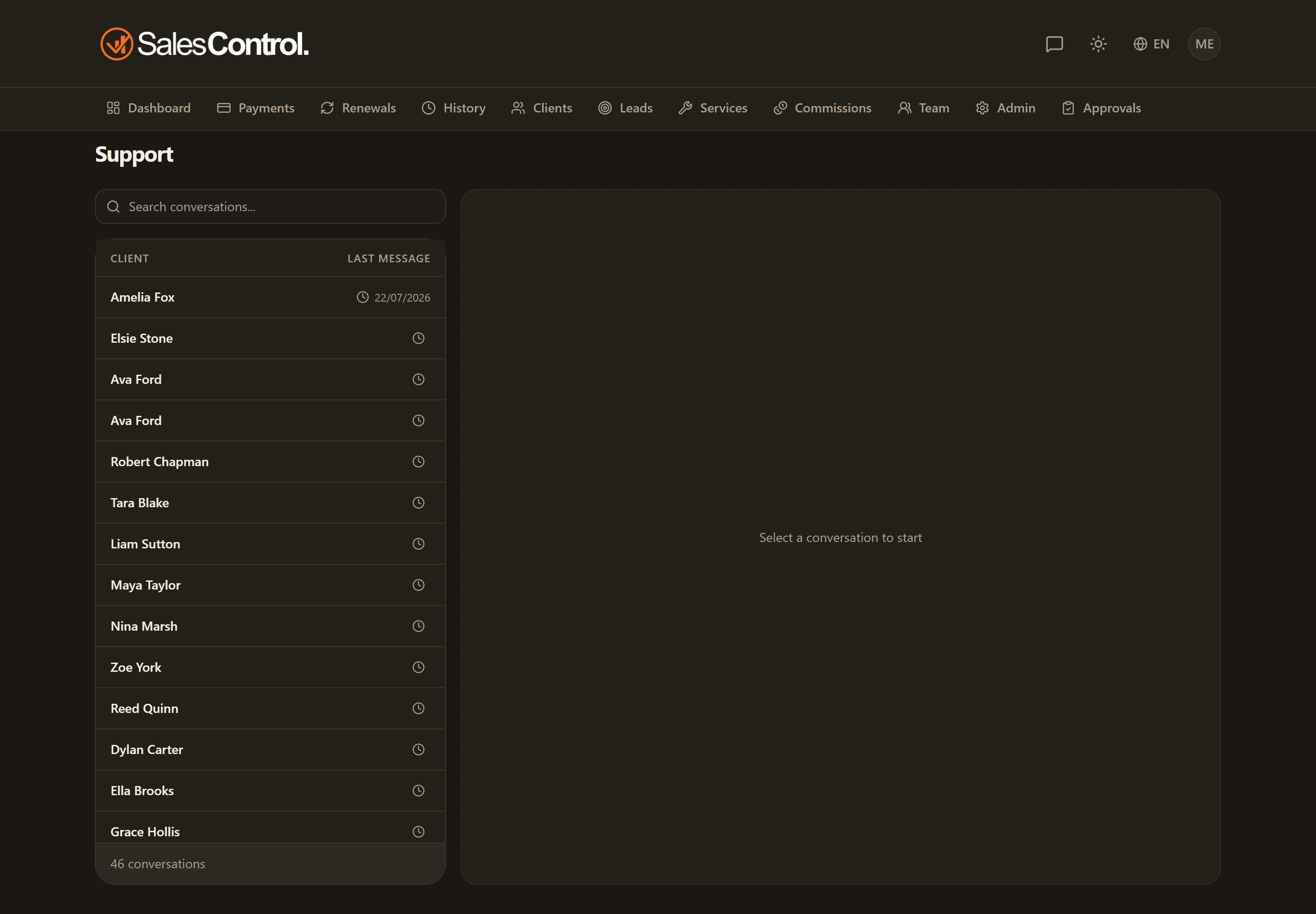Click the Search conversations field
Viewport: 1316px width, 914px height.
pyautogui.click(x=271, y=207)
